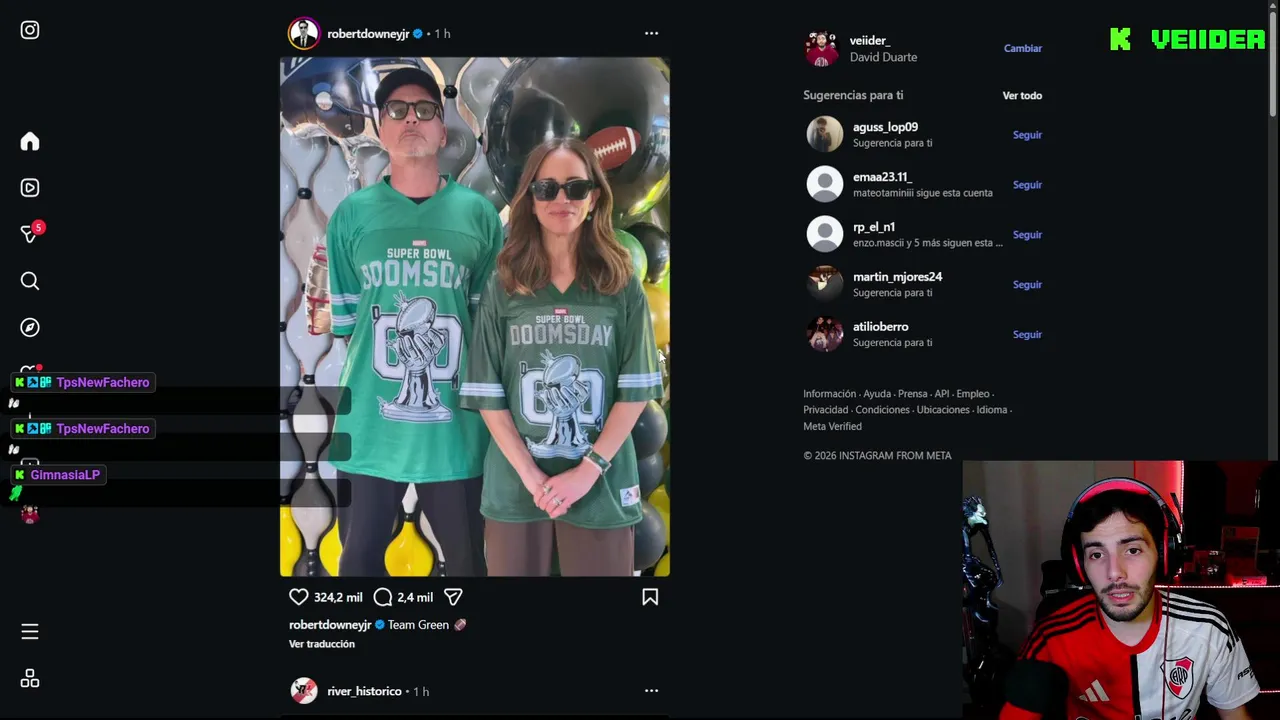
Task: Follow martin_mjores24 via Seguir
Action: 1027,285
